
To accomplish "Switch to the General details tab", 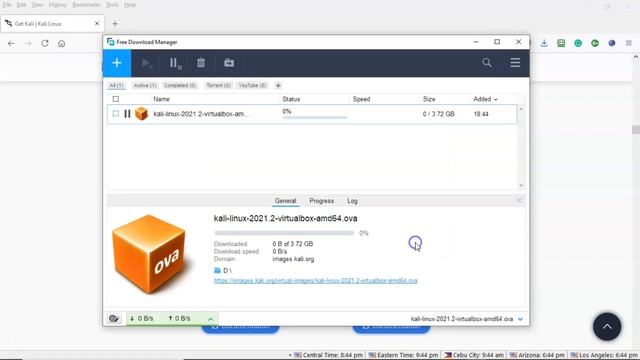I will (x=285, y=201).
